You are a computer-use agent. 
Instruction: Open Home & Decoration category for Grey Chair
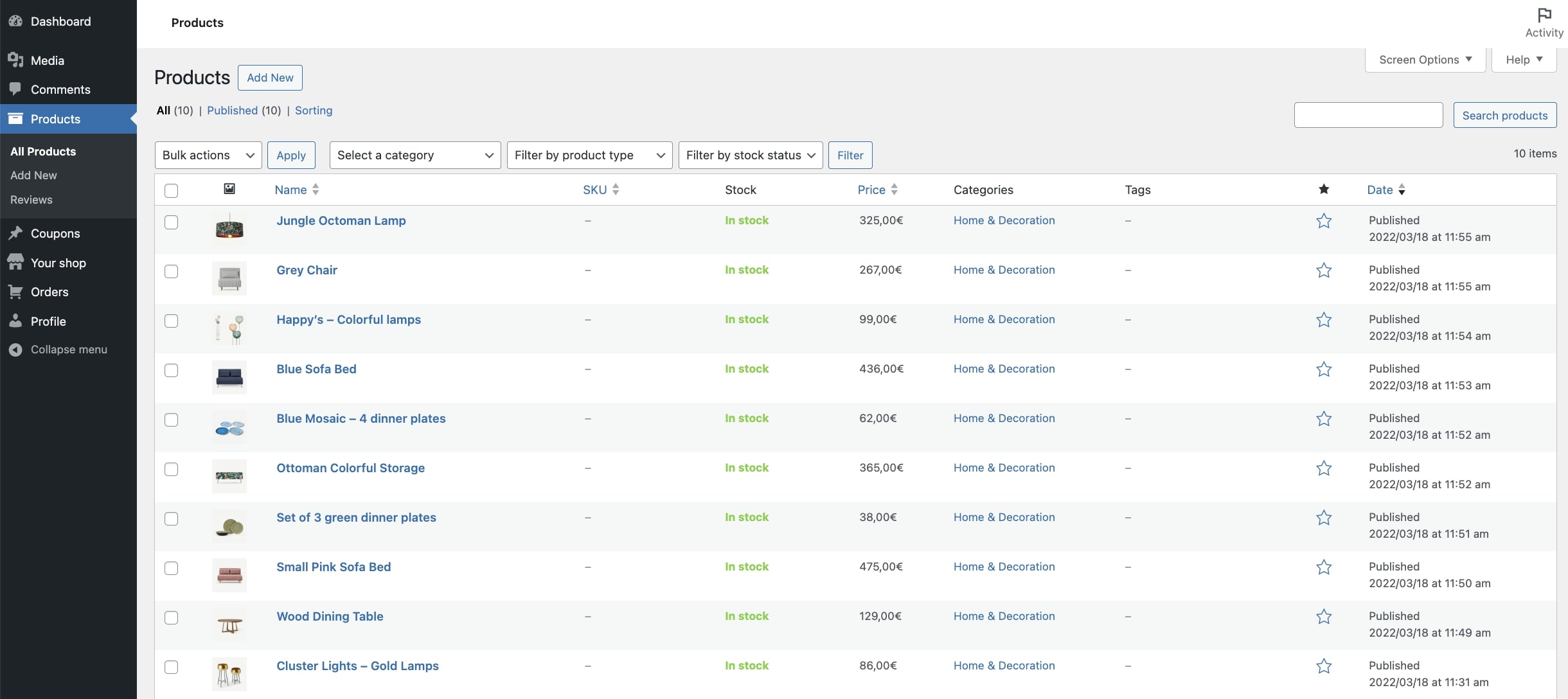pos(1004,270)
